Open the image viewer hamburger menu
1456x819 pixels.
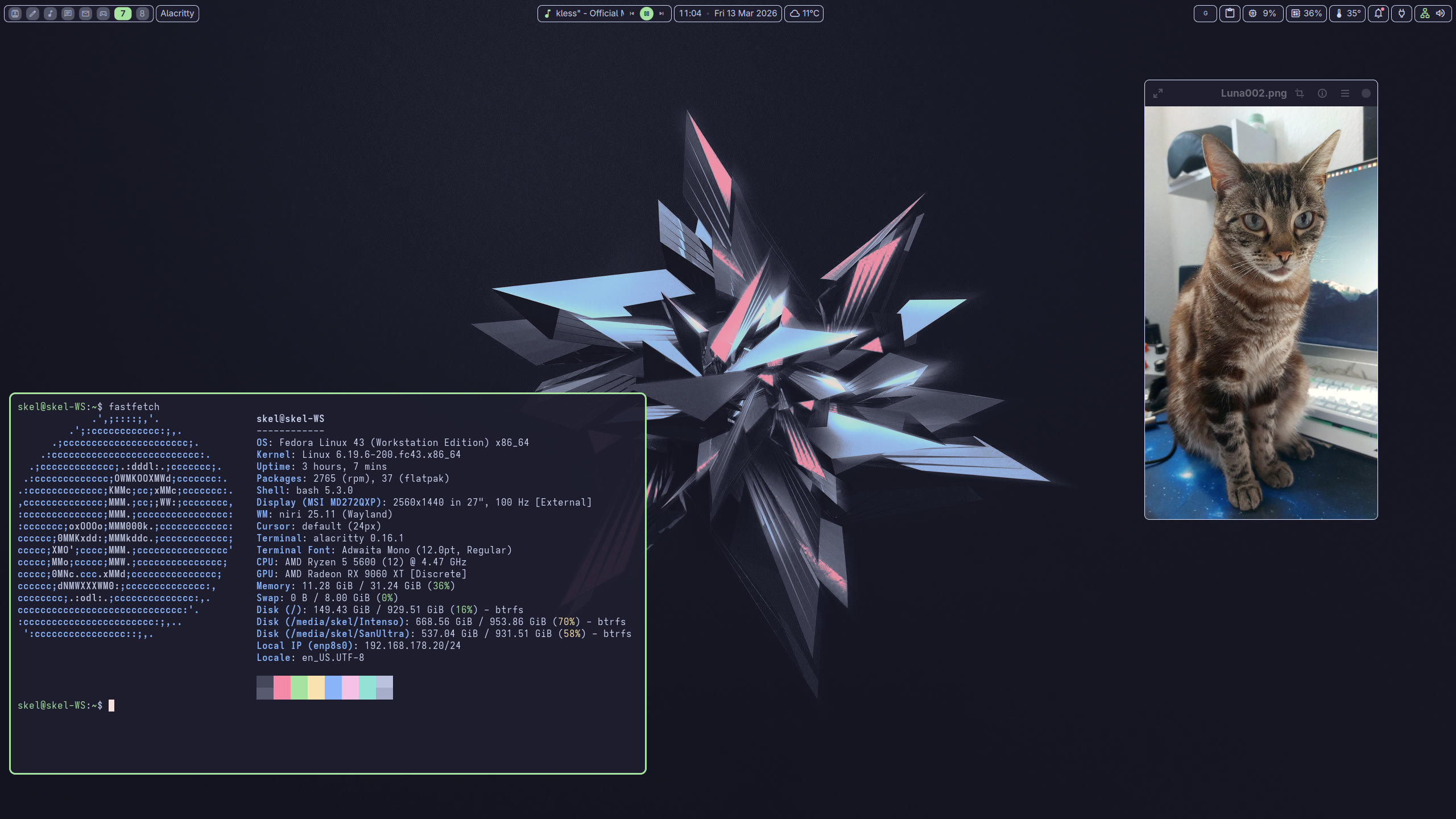point(1345,93)
